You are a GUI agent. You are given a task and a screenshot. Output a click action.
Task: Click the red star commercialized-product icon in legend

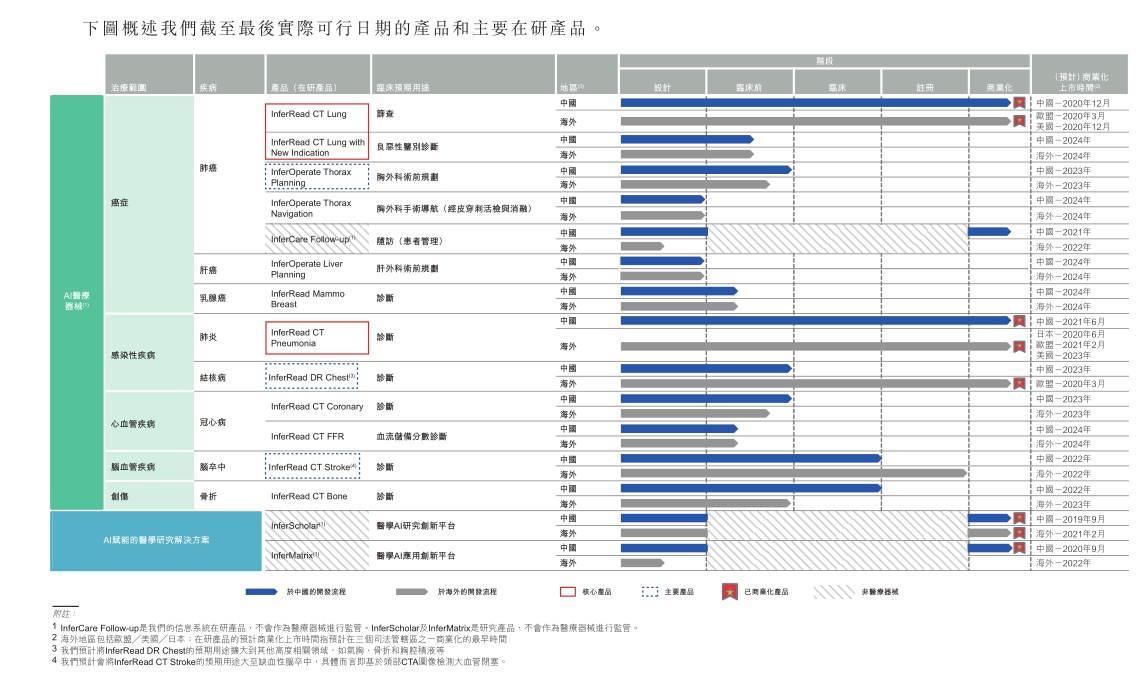pos(729,592)
